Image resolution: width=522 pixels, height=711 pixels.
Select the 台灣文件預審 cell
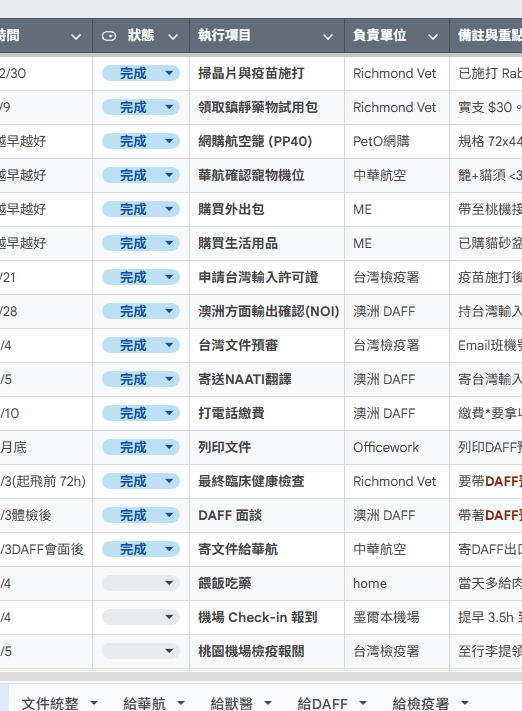pos(267,346)
